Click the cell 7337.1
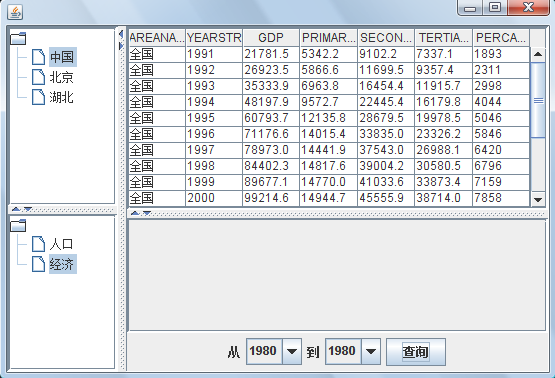Viewport: 555px width, 378px height. pyautogui.click(x=444, y=54)
